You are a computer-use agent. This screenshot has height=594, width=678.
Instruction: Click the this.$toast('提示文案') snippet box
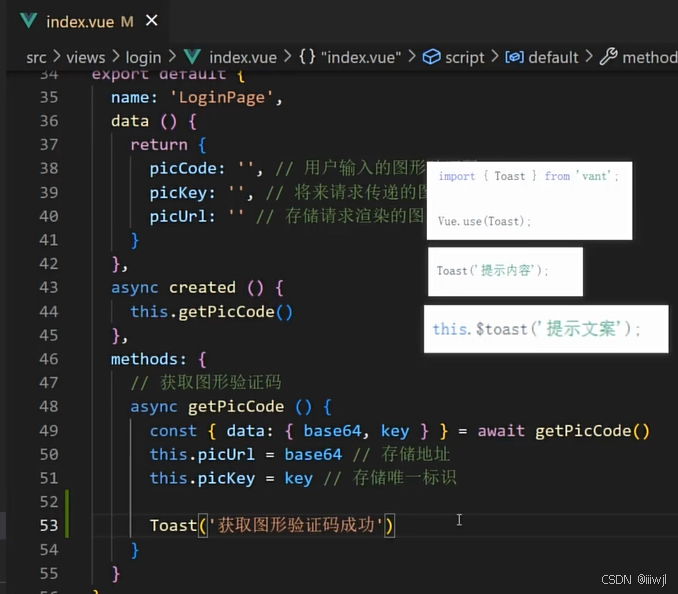[x=546, y=329]
